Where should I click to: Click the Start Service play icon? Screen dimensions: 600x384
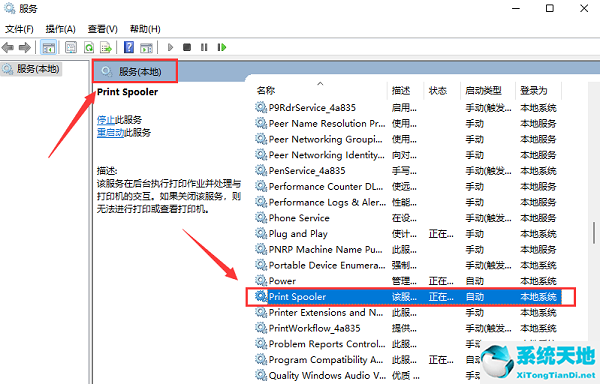pos(170,47)
